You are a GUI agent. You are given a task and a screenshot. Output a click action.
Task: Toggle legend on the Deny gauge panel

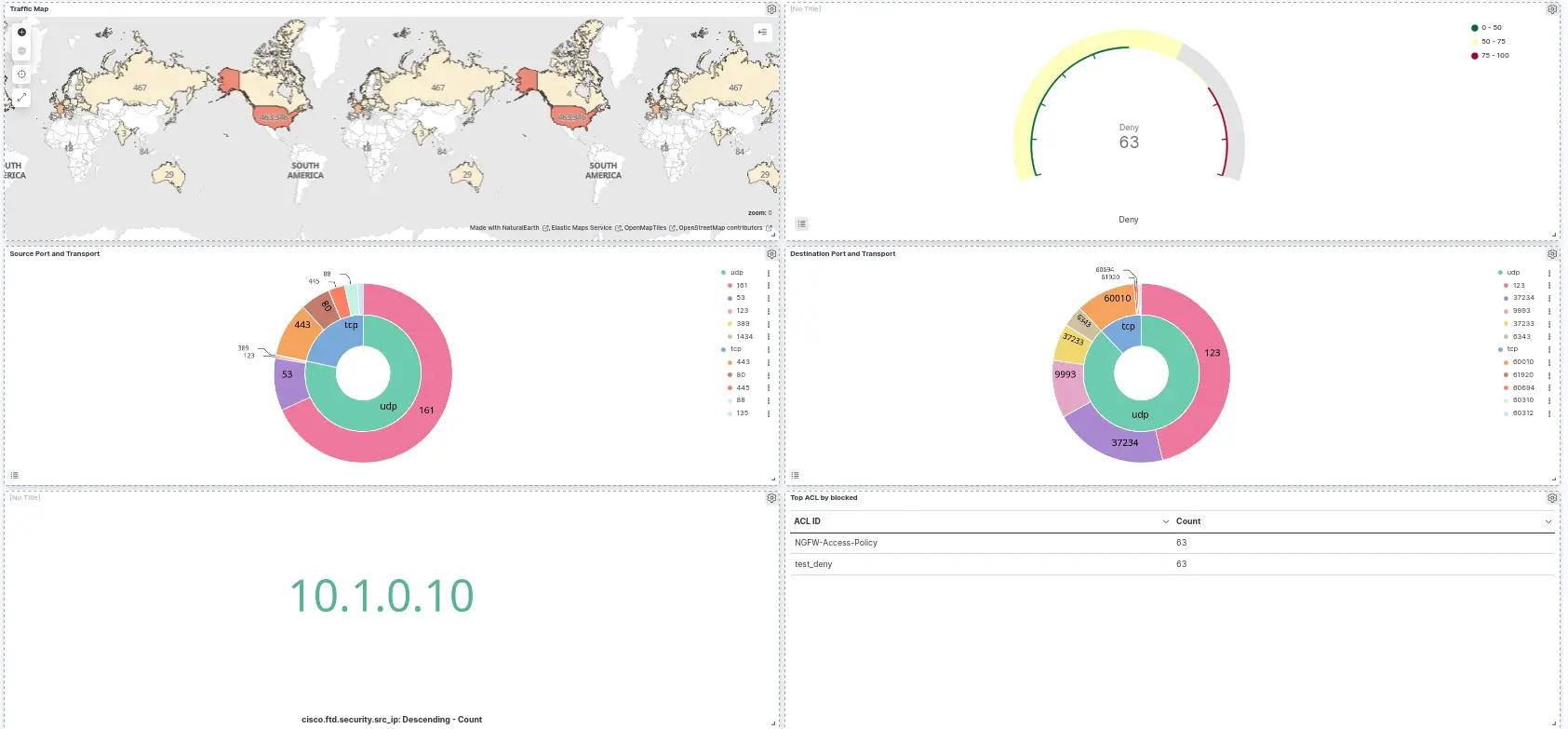point(801,224)
